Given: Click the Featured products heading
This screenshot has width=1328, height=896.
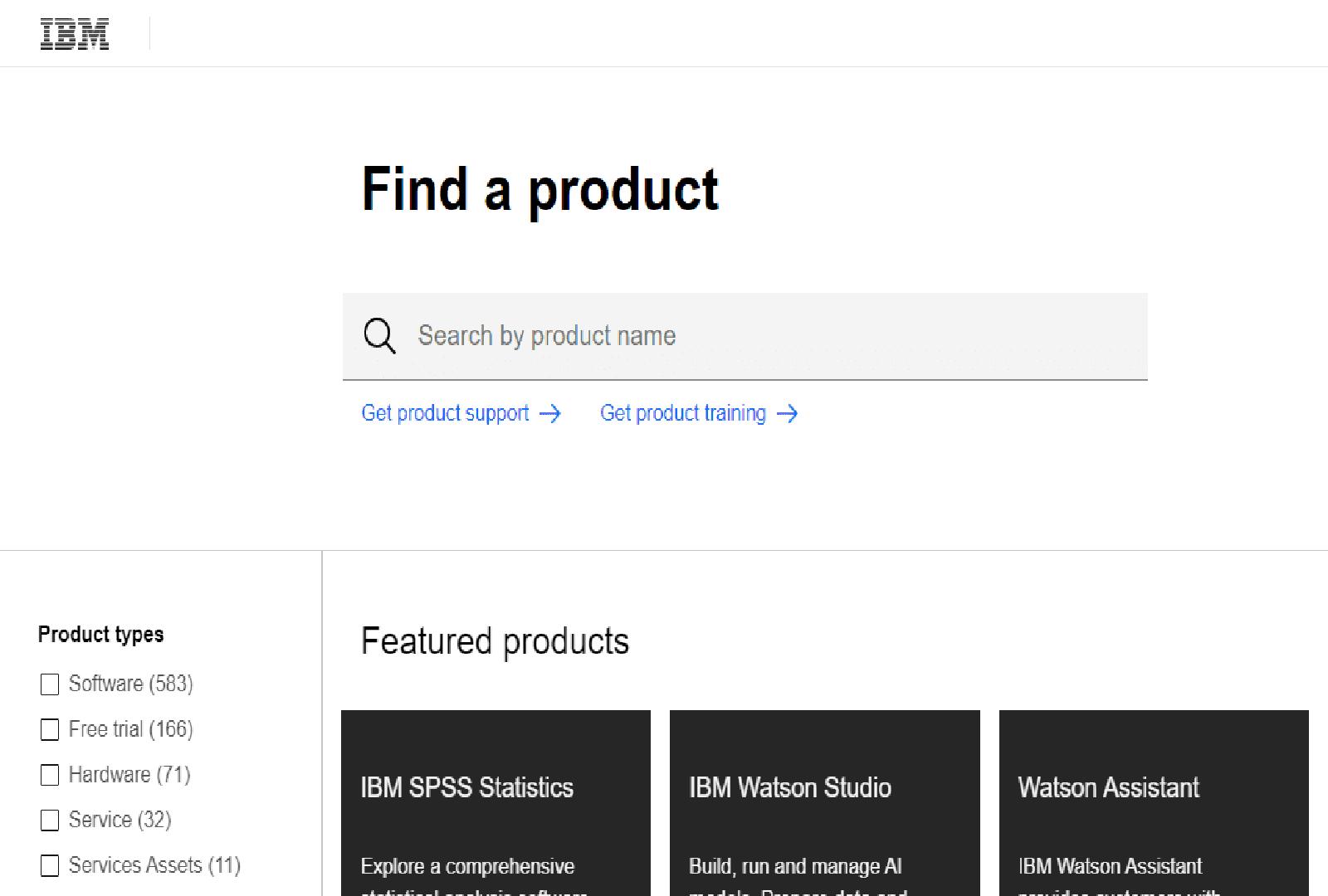Looking at the screenshot, I should [495, 641].
